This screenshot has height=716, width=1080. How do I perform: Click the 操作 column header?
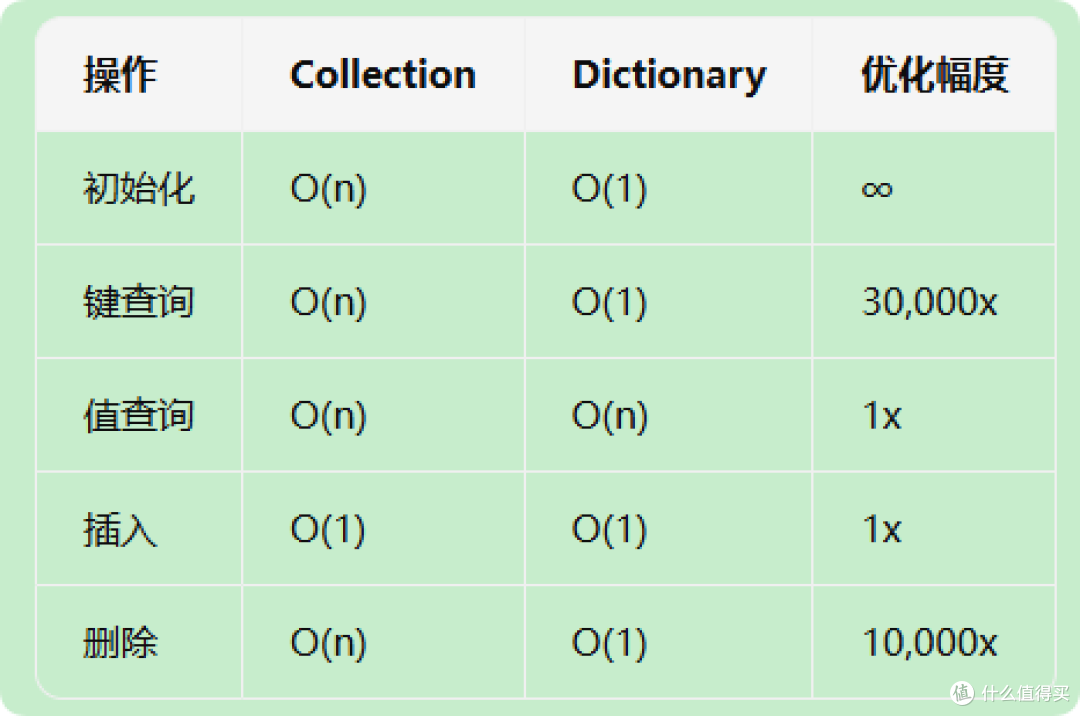click(x=120, y=74)
